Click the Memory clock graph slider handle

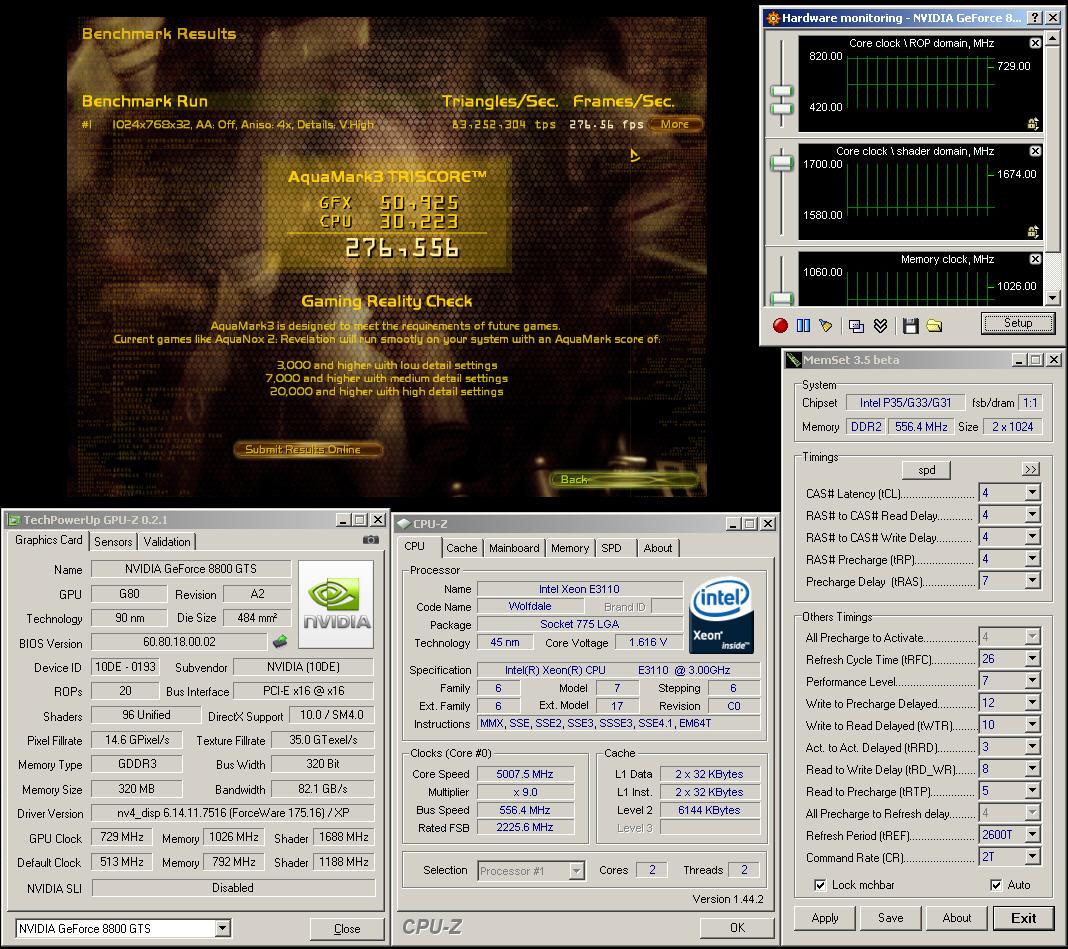[781, 298]
